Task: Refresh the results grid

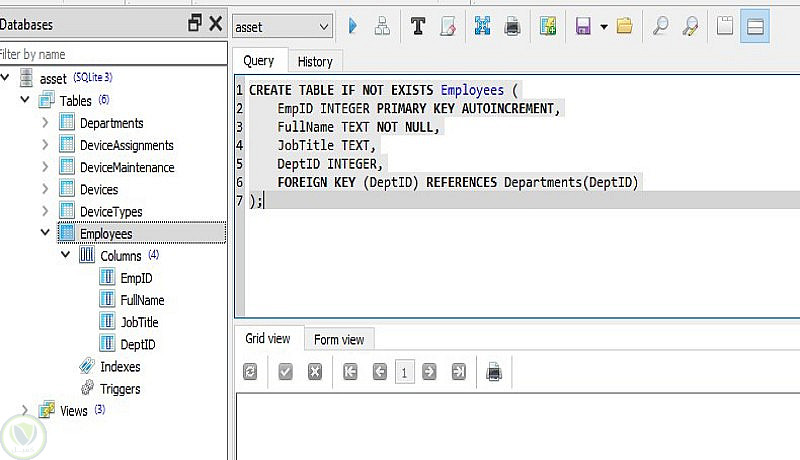Action: click(250, 372)
